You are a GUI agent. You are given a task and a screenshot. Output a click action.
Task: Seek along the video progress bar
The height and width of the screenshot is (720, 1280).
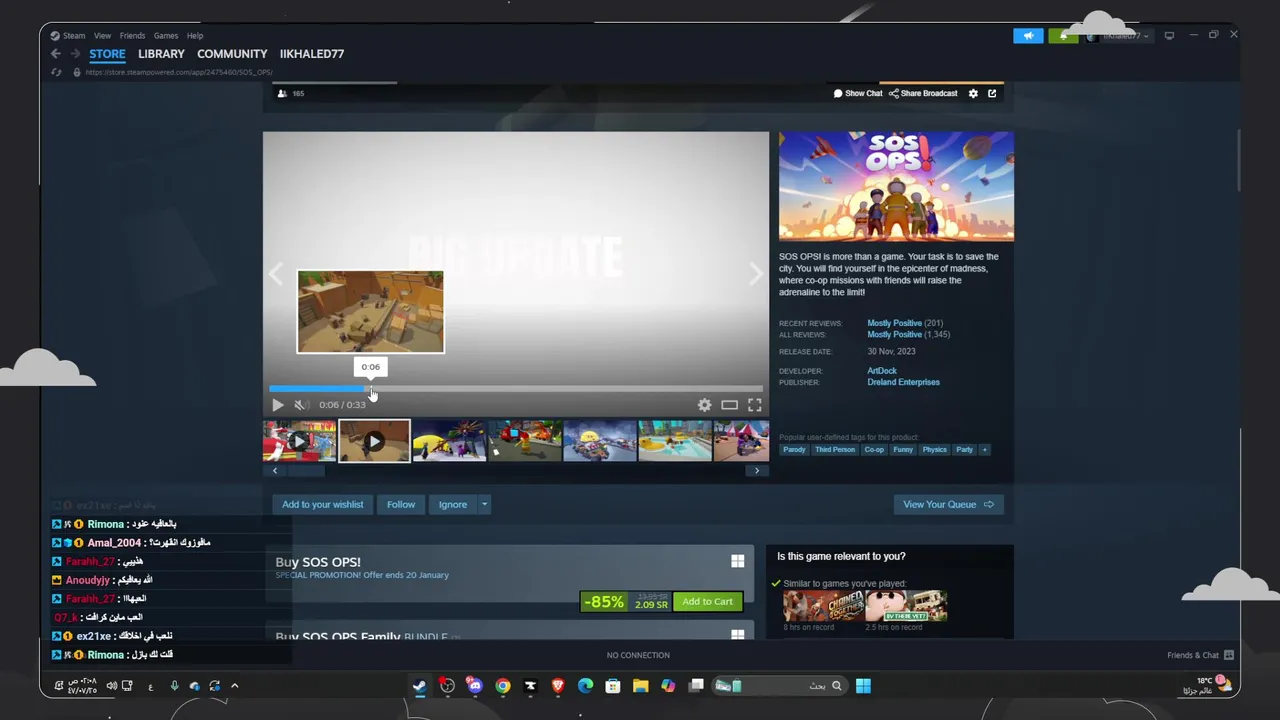[516, 389]
